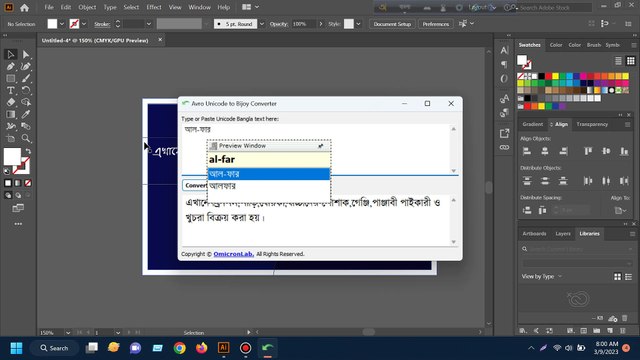The image size is (640, 360).
Task: Open fill color dropdown in control bar
Action: pos(62,24)
